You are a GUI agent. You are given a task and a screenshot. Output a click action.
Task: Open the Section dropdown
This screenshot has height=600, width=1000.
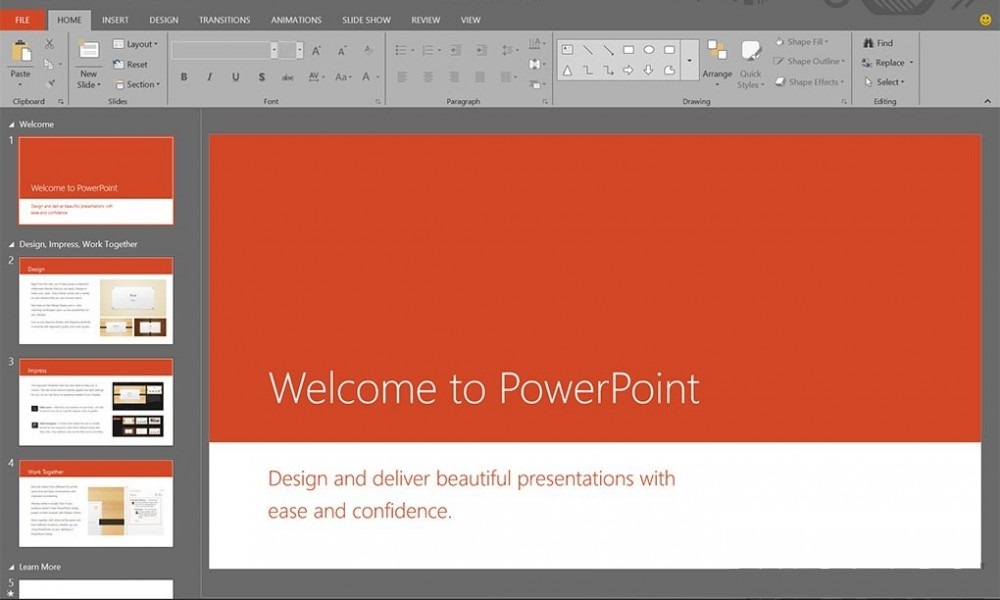click(137, 84)
